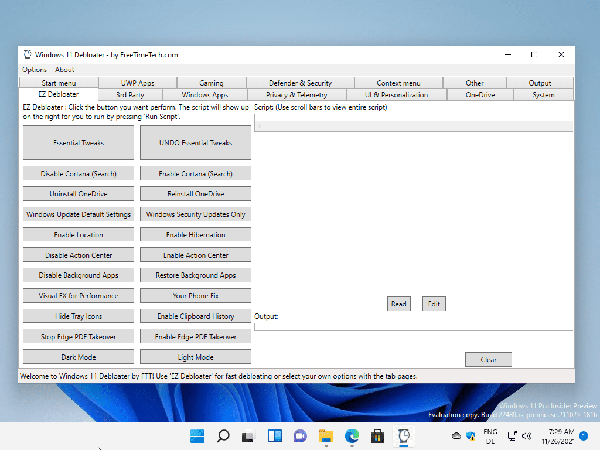600x450 pixels.
Task: Switch to the Windows Apps tab
Action: [x=205, y=95]
